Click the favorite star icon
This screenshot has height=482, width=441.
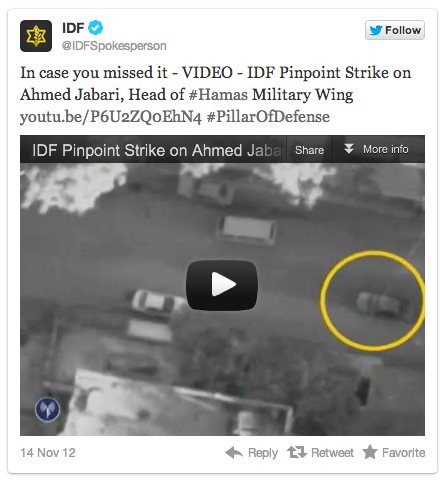coord(370,452)
